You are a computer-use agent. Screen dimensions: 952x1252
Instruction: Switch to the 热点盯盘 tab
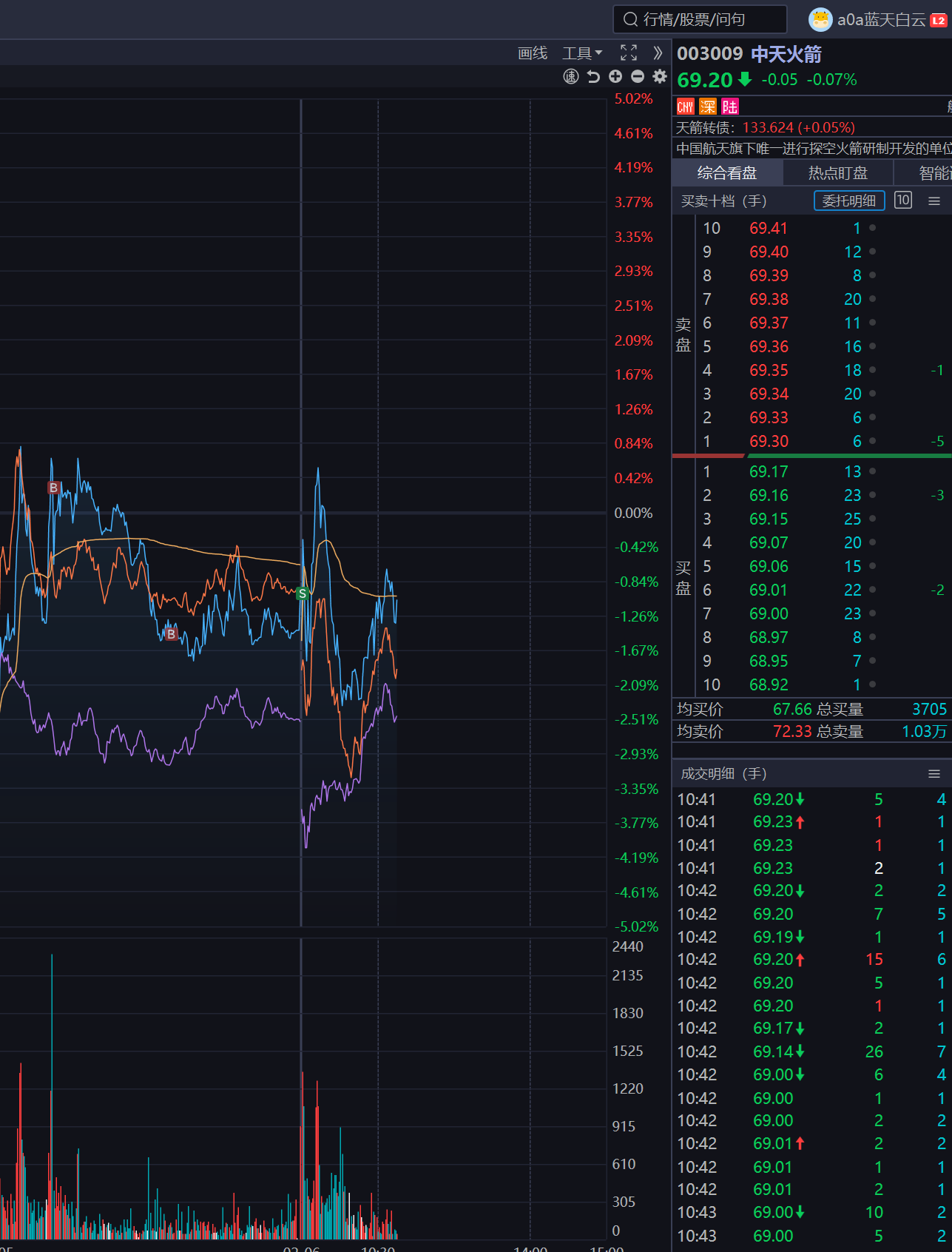point(837,173)
